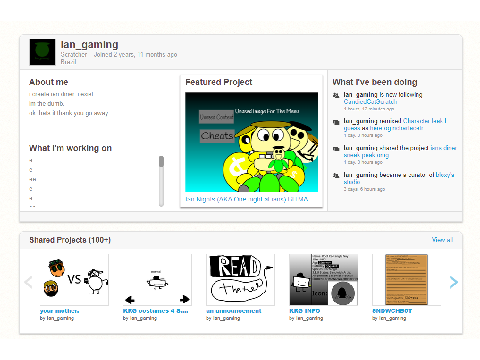Click the Ian_gaming username heading

(89, 45)
